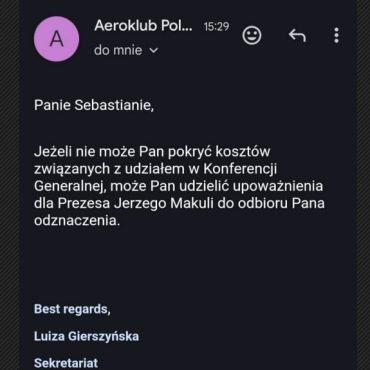Click the line starting Jeżeli nie może Pan
Viewport: 370px width, 370px height.
click(x=152, y=152)
